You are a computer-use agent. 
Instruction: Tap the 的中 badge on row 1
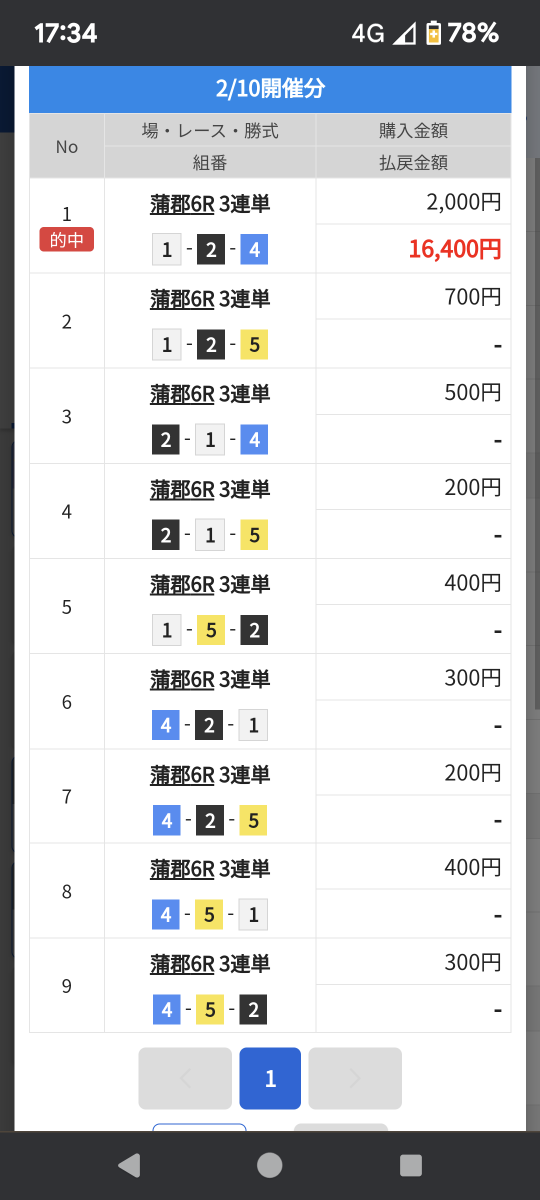pos(67,239)
